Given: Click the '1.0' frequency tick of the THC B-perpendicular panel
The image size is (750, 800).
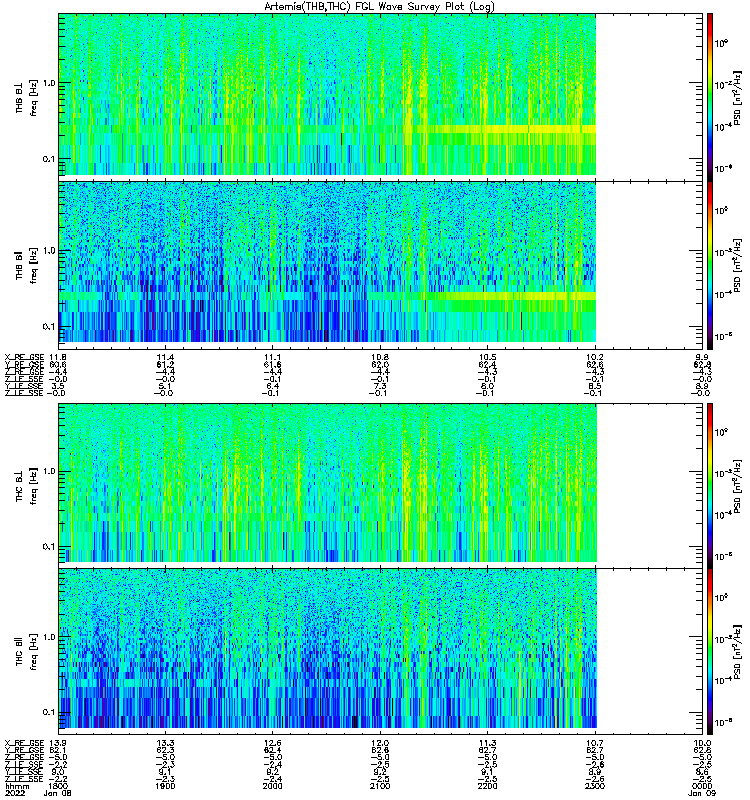Looking at the screenshot, I should coord(49,471).
